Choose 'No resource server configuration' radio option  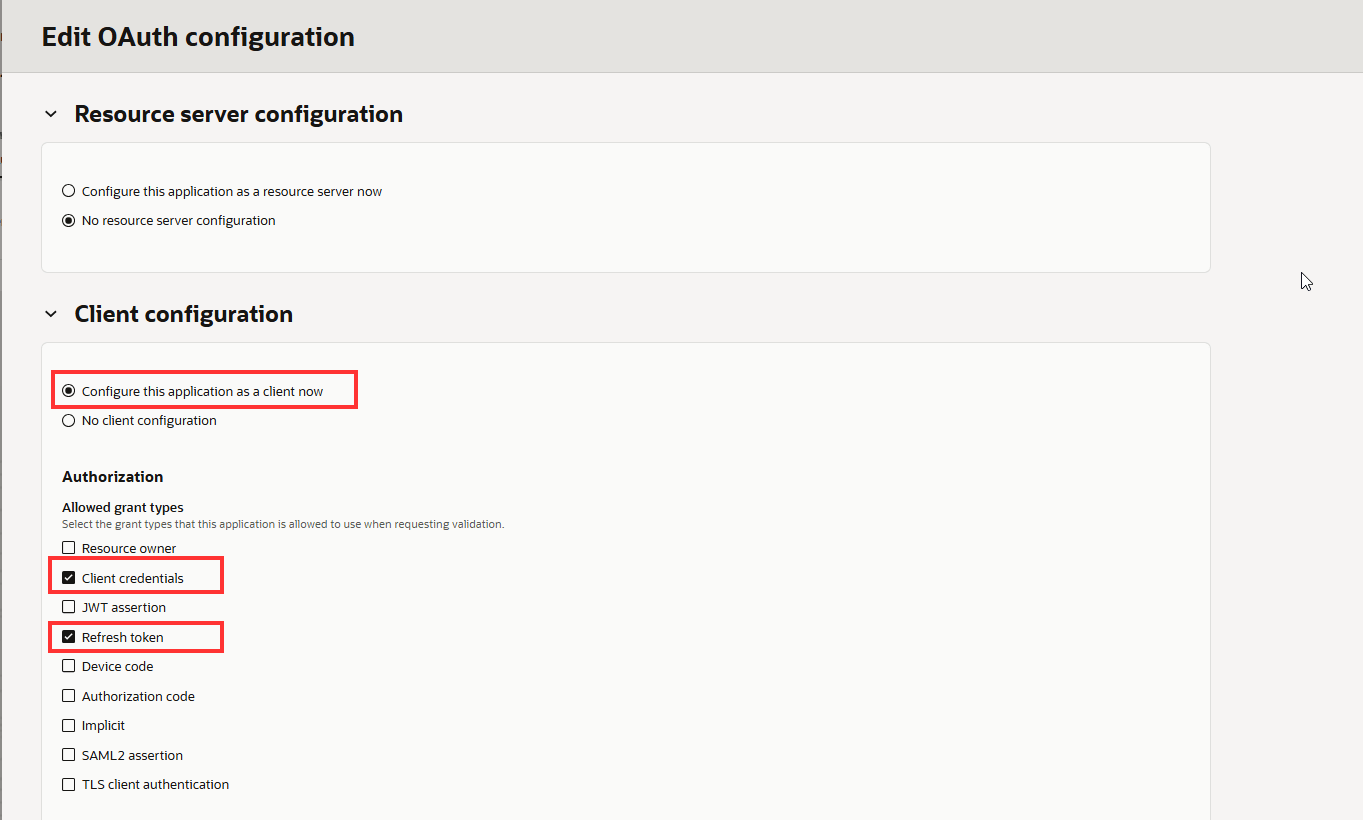click(69, 221)
